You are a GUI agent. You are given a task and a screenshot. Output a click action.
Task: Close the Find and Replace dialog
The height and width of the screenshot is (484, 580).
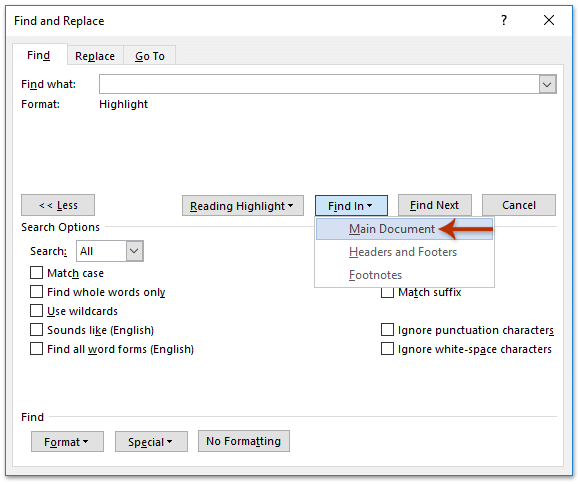tap(549, 20)
